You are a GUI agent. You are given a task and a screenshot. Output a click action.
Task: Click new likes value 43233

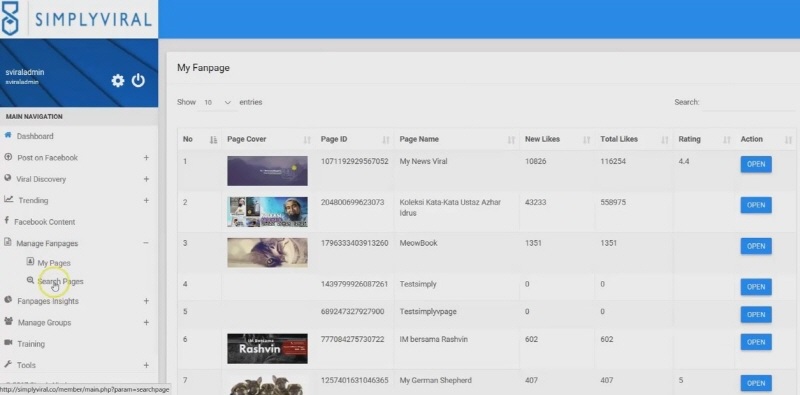pyautogui.click(x=536, y=202)
